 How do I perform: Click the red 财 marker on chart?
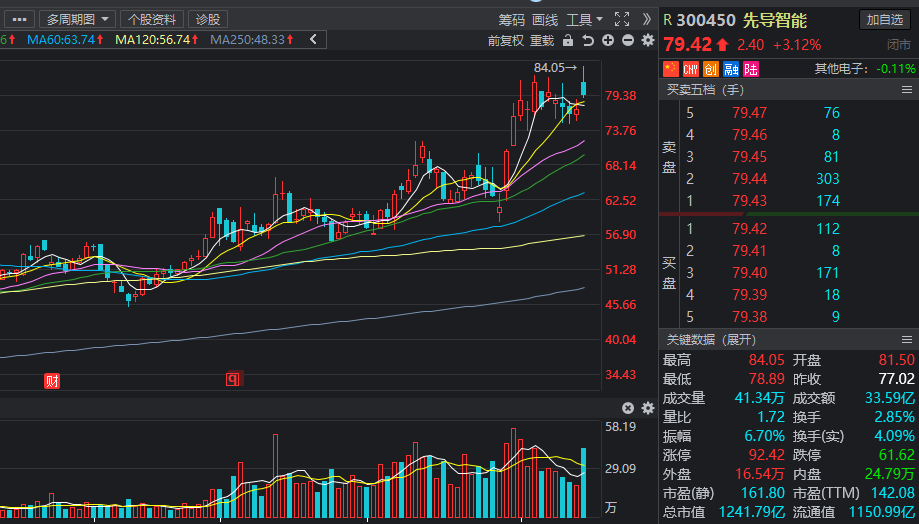pyautogui.click(x=52, y=381)
